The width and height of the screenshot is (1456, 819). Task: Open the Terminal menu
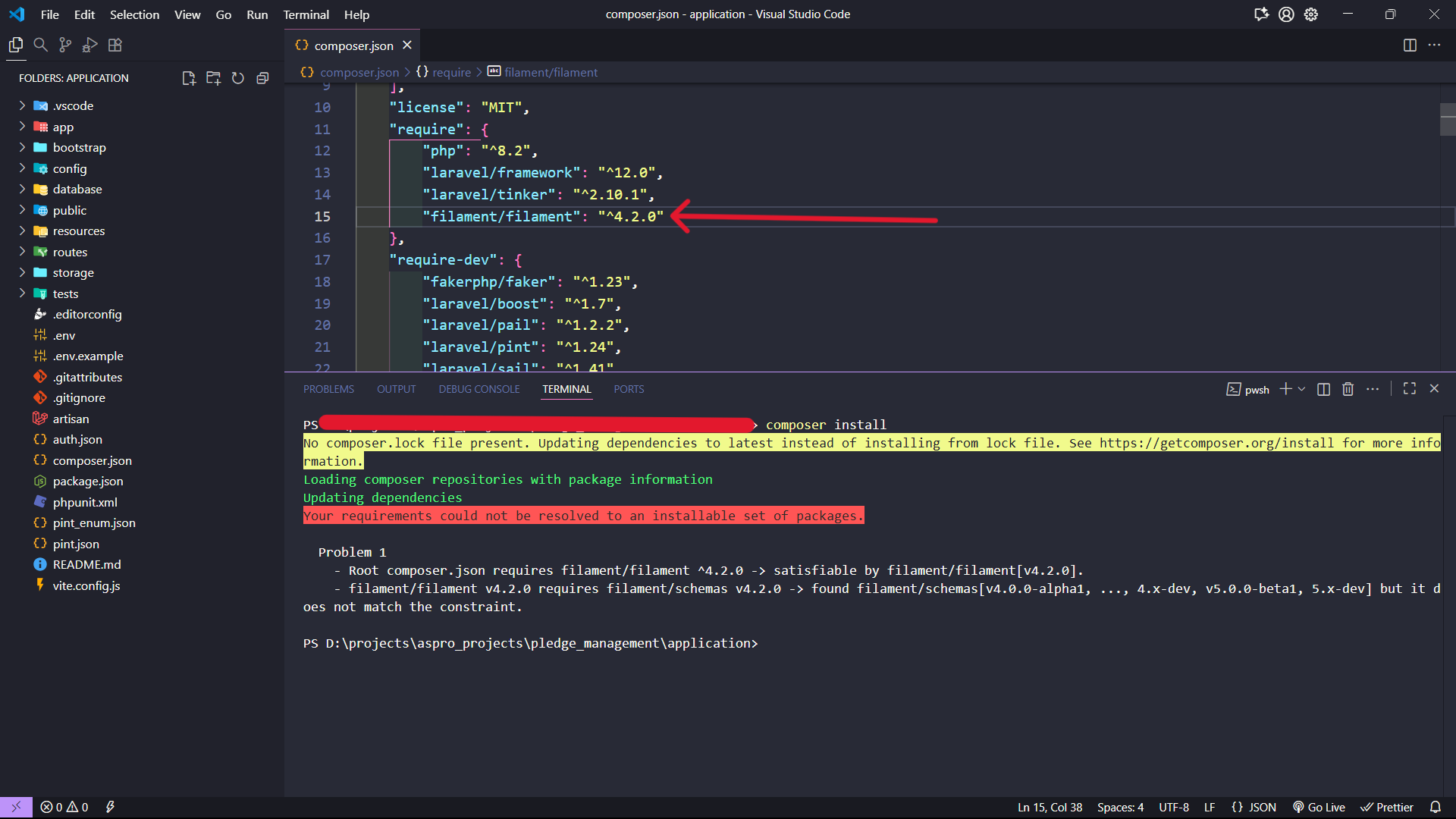click(x=306, y=14)
